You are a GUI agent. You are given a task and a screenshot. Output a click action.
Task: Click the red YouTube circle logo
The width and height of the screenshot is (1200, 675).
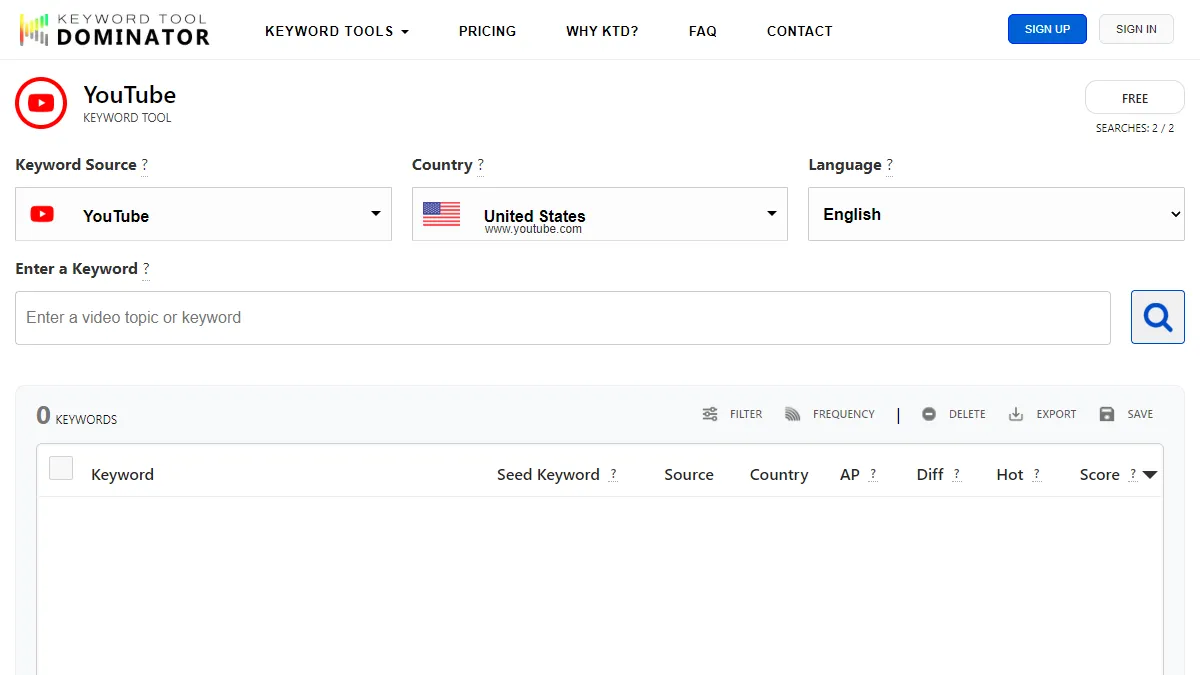pos(41,103)
